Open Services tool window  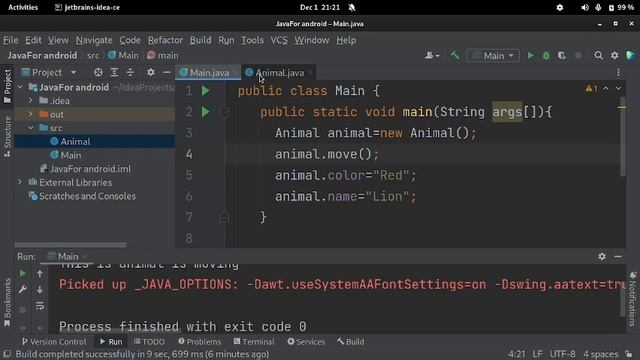306,342
